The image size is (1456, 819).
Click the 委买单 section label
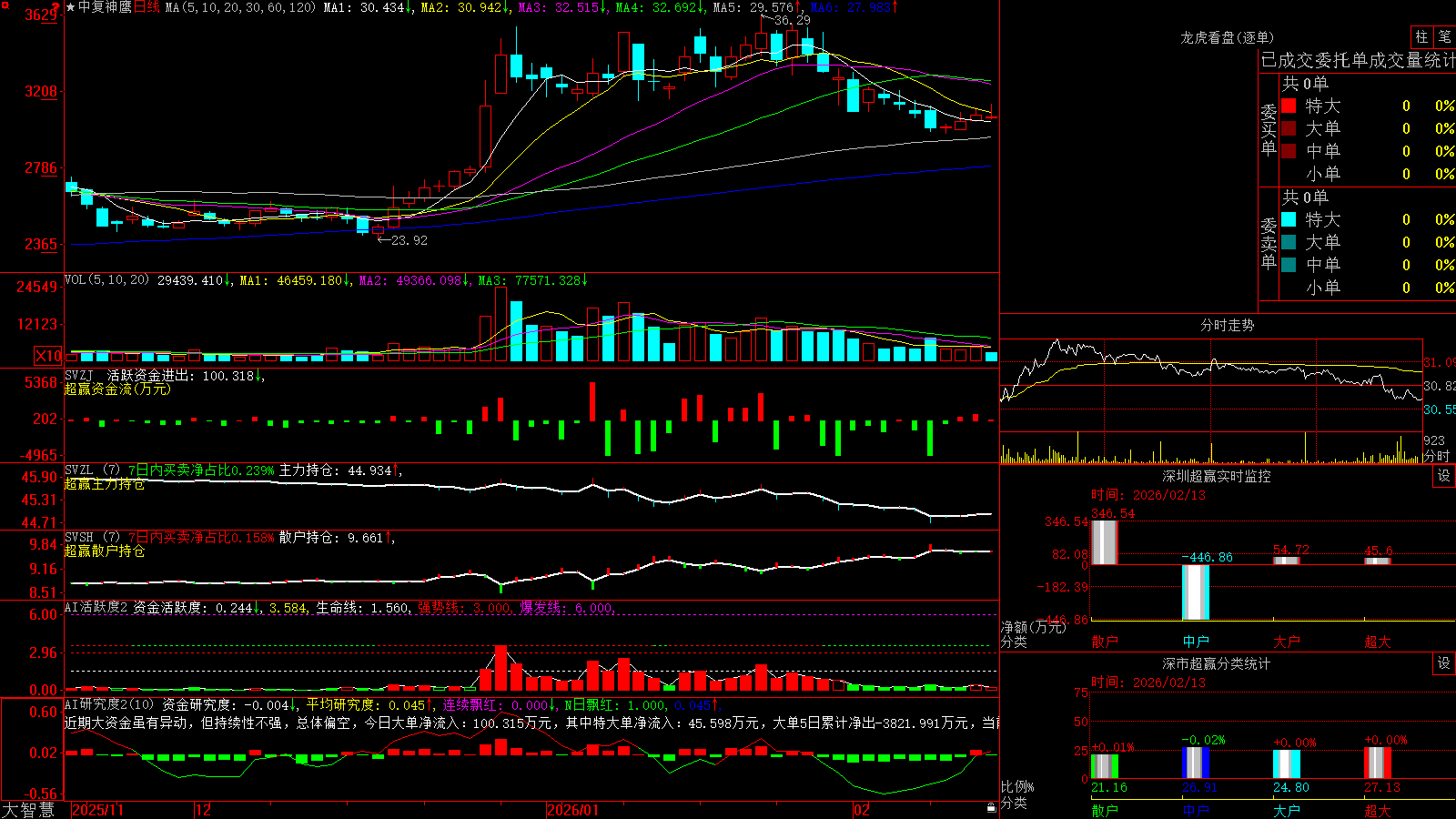tap(1269, 130)
